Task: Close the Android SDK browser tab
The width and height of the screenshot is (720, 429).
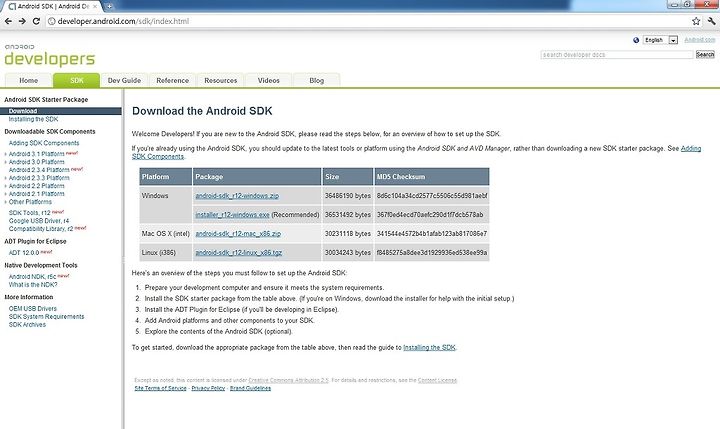Action: coord(95,6)
